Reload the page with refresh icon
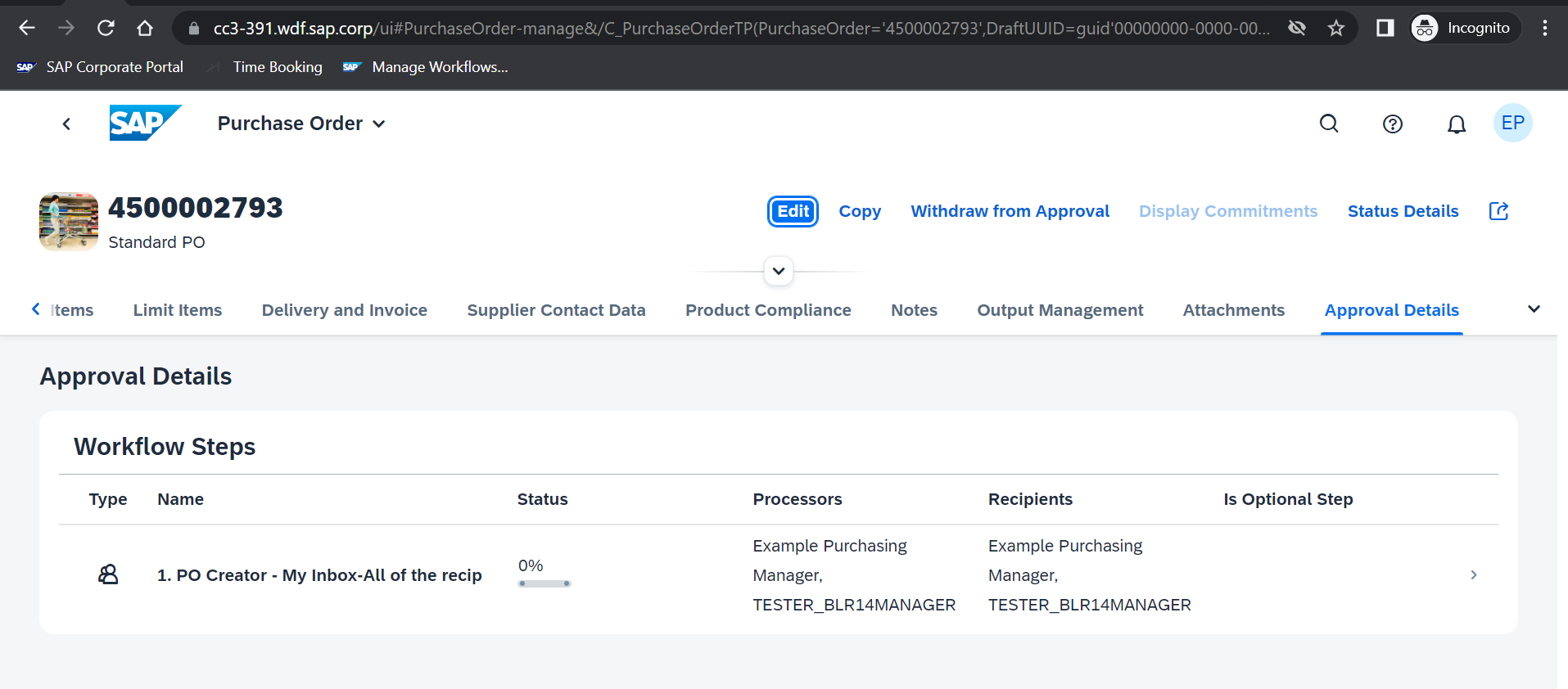The width and height of the screenshot is (1568, 689). tap(106, 28)
